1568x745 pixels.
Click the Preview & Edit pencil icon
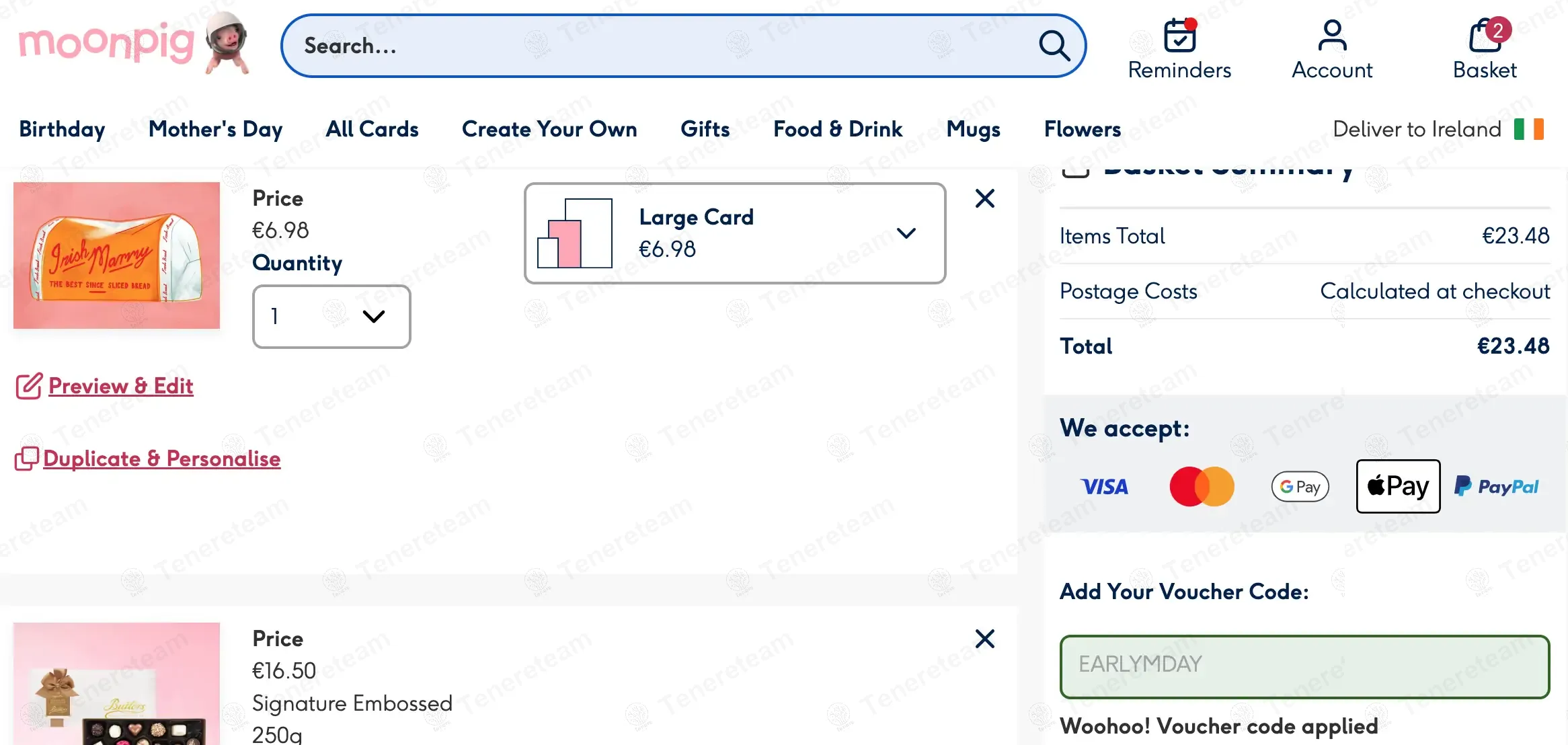pyautogui.click(x=29, y=386)
